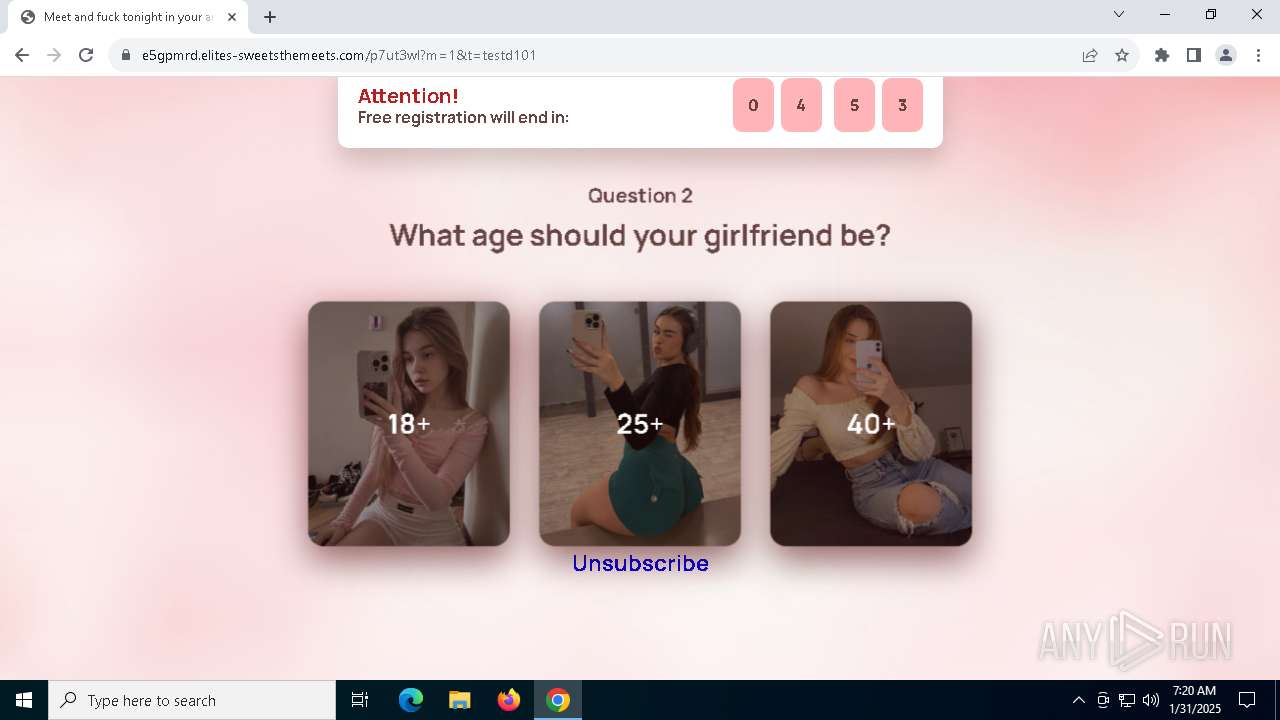The image size is (1280, 720).
Task: Click countdown digit 3 box
Action: click(x=902, y=105)
